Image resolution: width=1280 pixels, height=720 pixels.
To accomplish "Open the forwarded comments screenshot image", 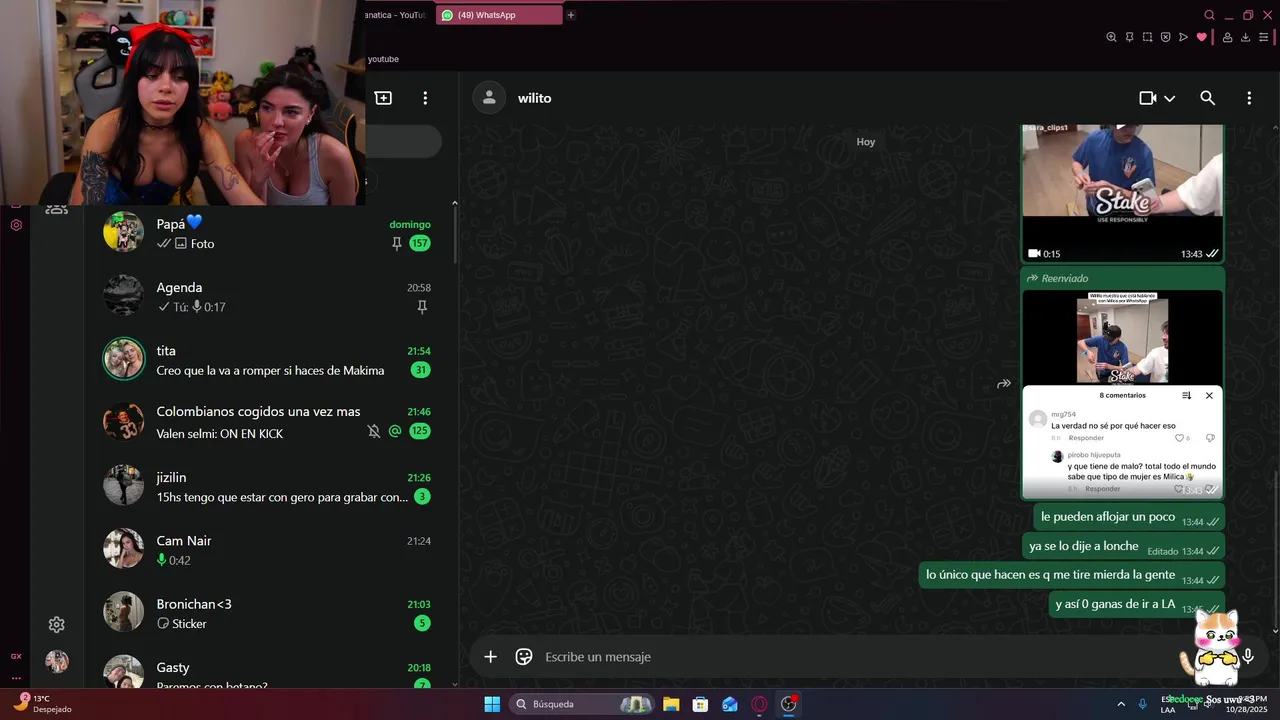I will 1122,395.
